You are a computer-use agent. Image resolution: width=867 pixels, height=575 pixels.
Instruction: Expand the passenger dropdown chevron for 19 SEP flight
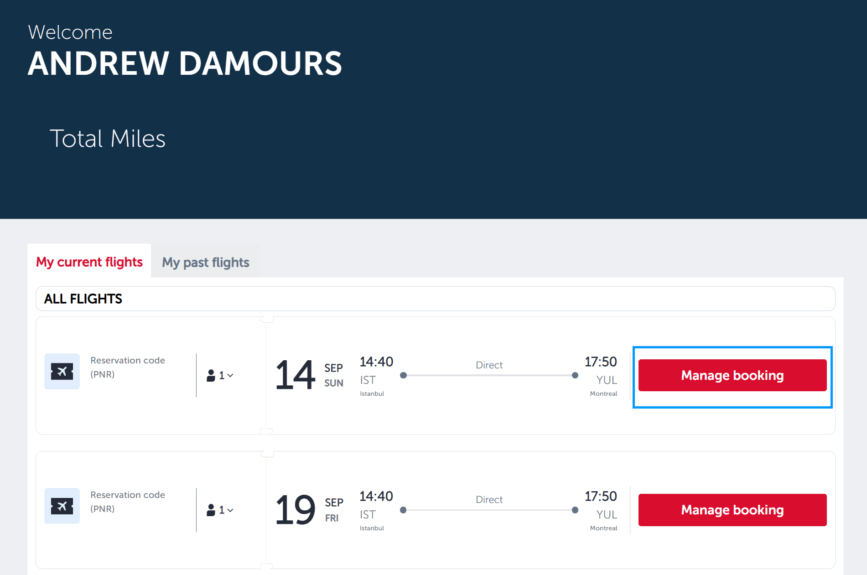click(230, 510)
